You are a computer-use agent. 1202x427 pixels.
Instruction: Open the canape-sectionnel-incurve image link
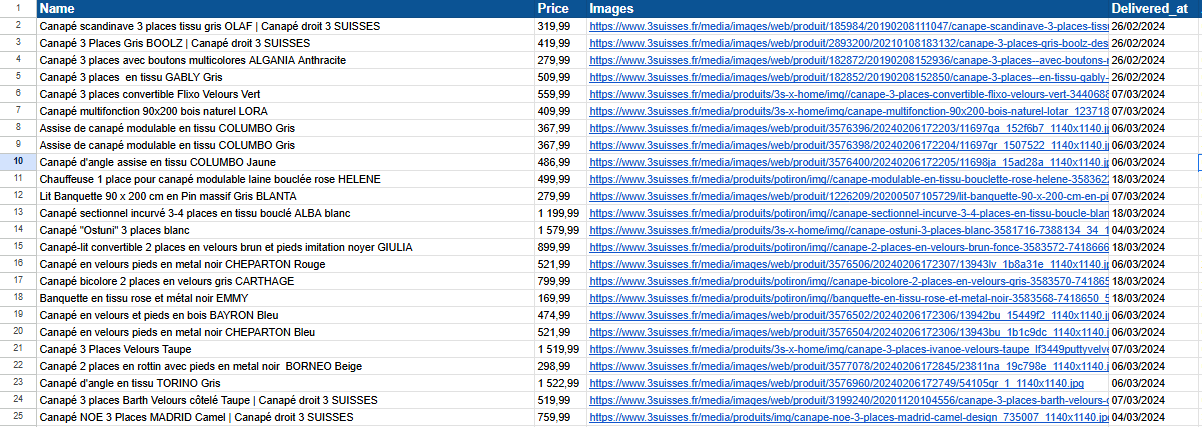tap(848, 213)
